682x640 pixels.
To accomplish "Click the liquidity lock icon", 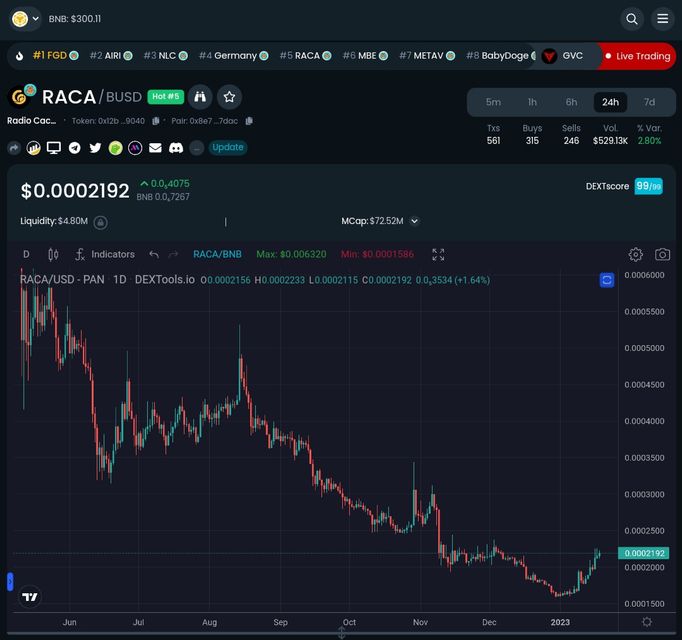I will point(100,222).
